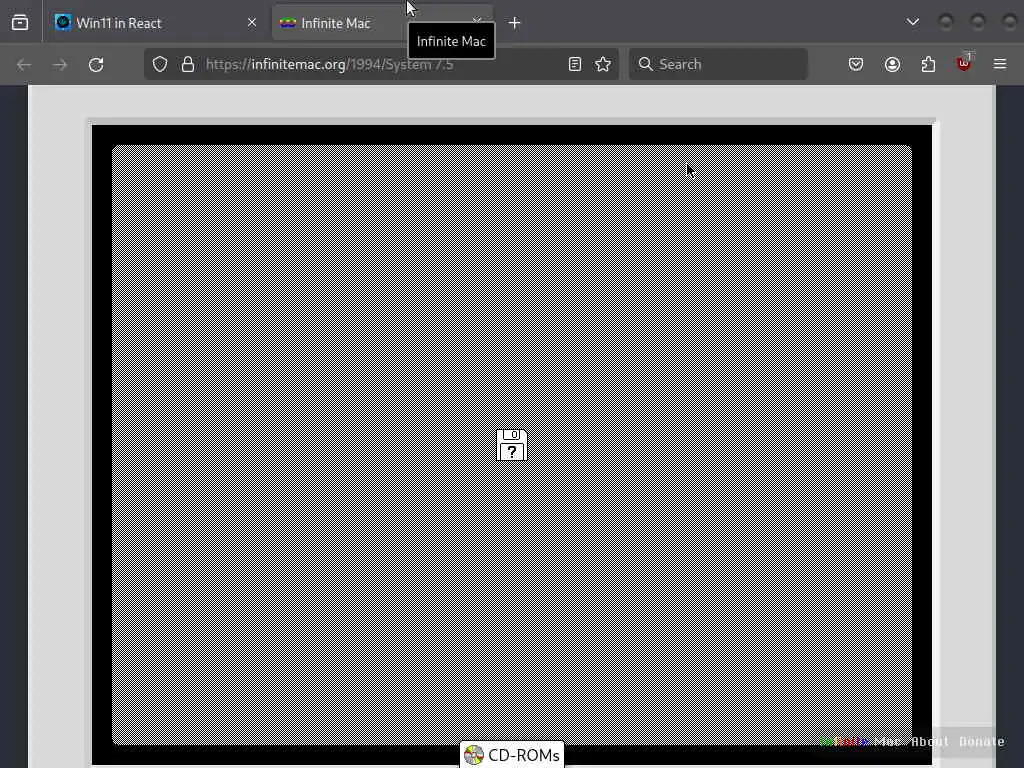Screen dimensions: 1024x768
Task: Open the Firefox hamburger application menu
Action: (1000, 64)
